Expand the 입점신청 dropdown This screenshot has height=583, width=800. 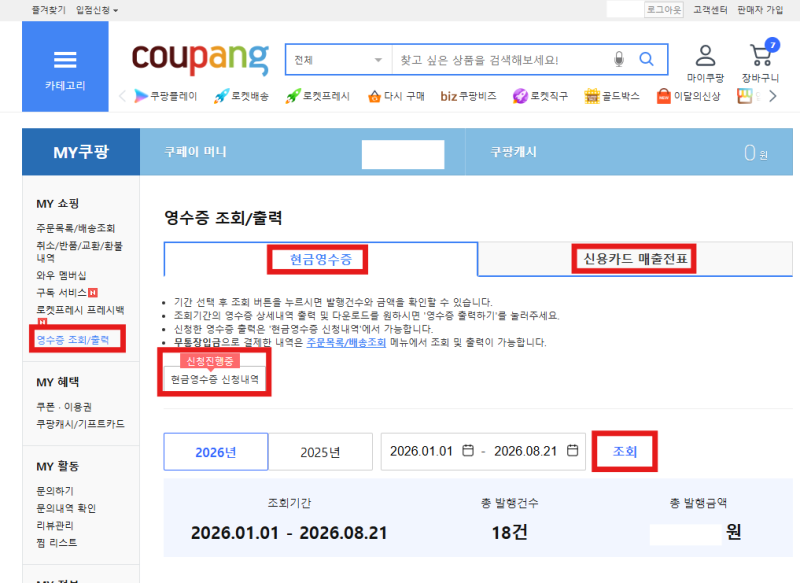[x=97, y=10]
